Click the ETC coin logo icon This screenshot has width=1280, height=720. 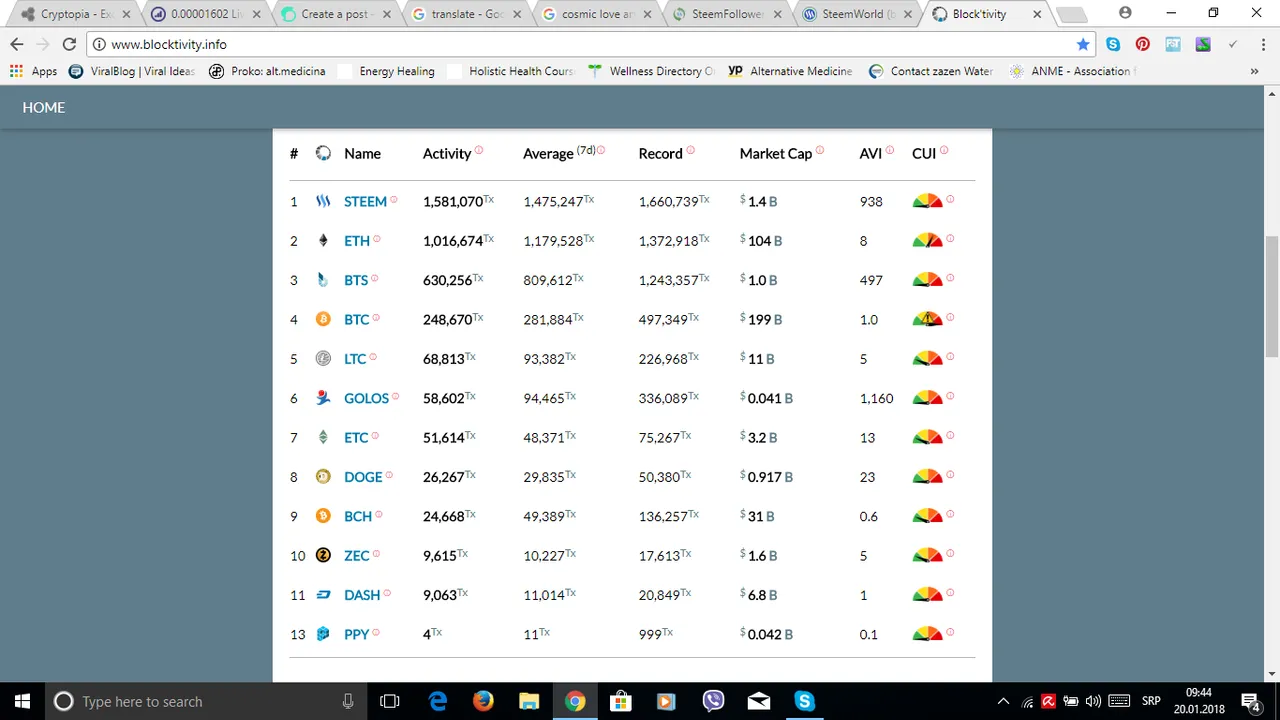[323, 437]
